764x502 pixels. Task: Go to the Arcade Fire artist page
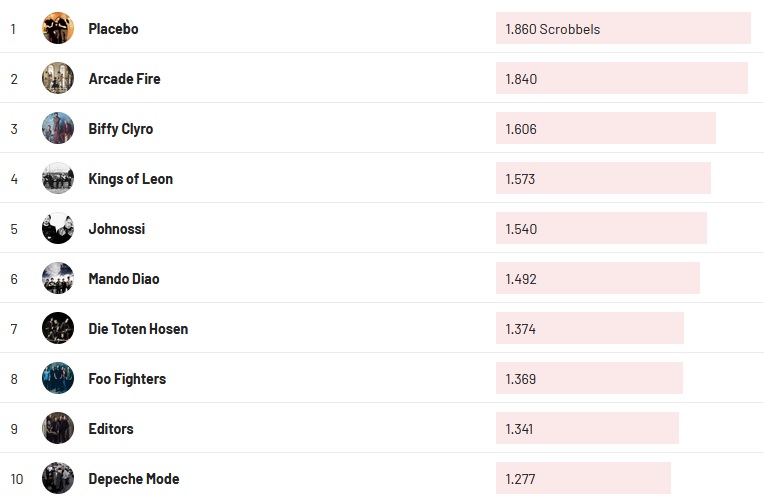tap(124, 79)
